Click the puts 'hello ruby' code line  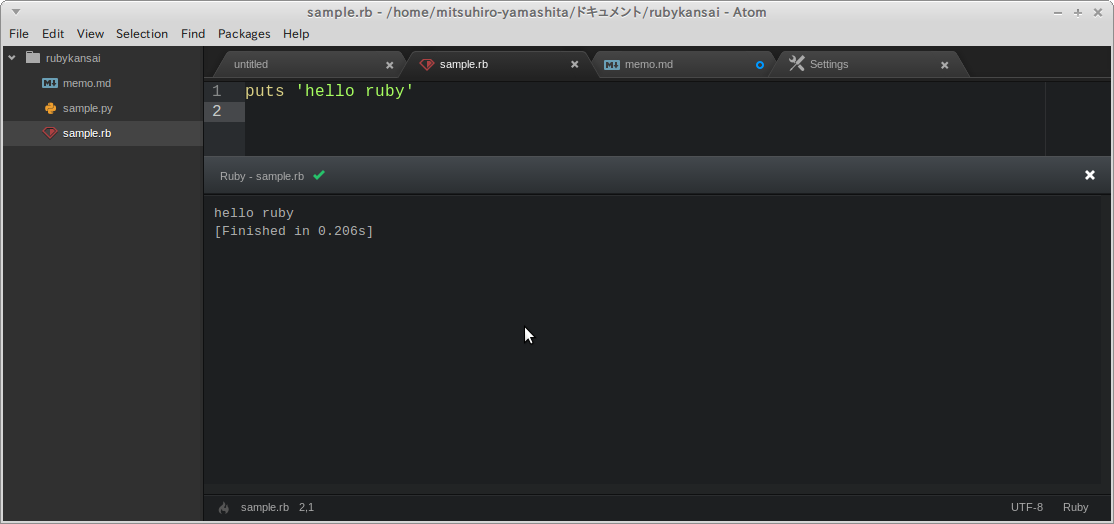[x=330, y=92]
